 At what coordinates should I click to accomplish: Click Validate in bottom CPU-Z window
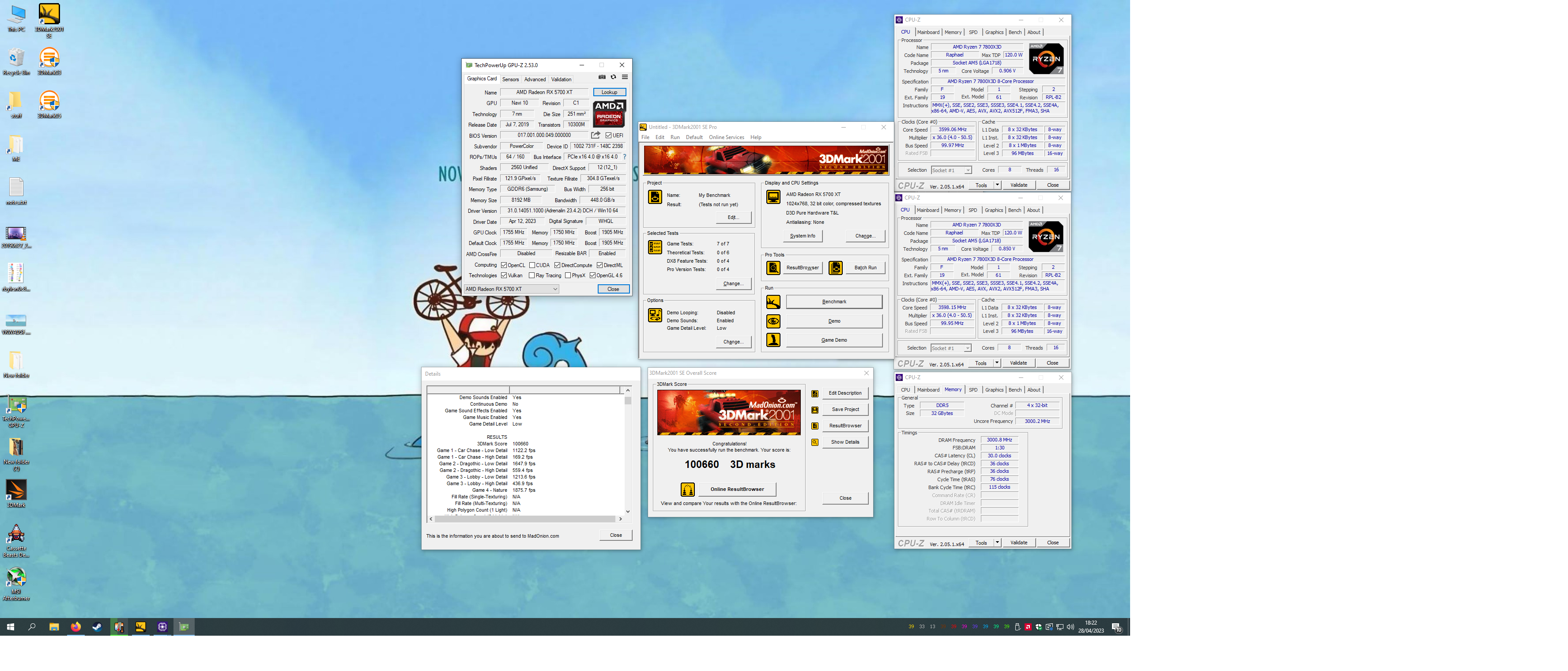pyautogui.click(x=1018, y=543)
